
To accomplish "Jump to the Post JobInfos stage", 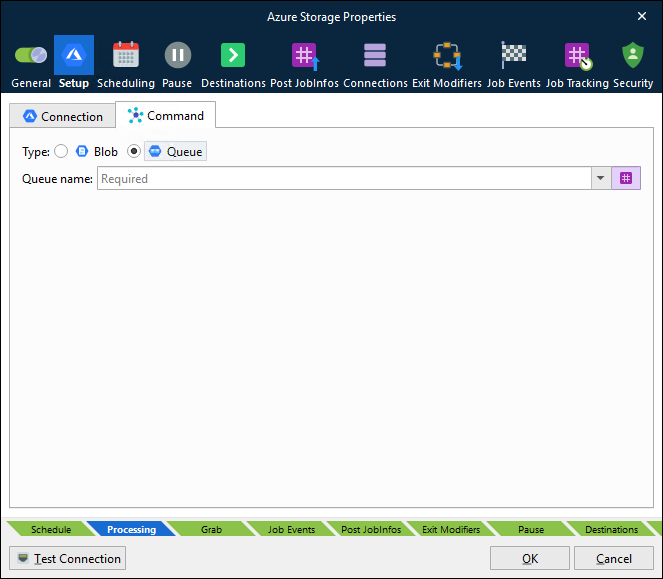I will (x=371, y=529).
